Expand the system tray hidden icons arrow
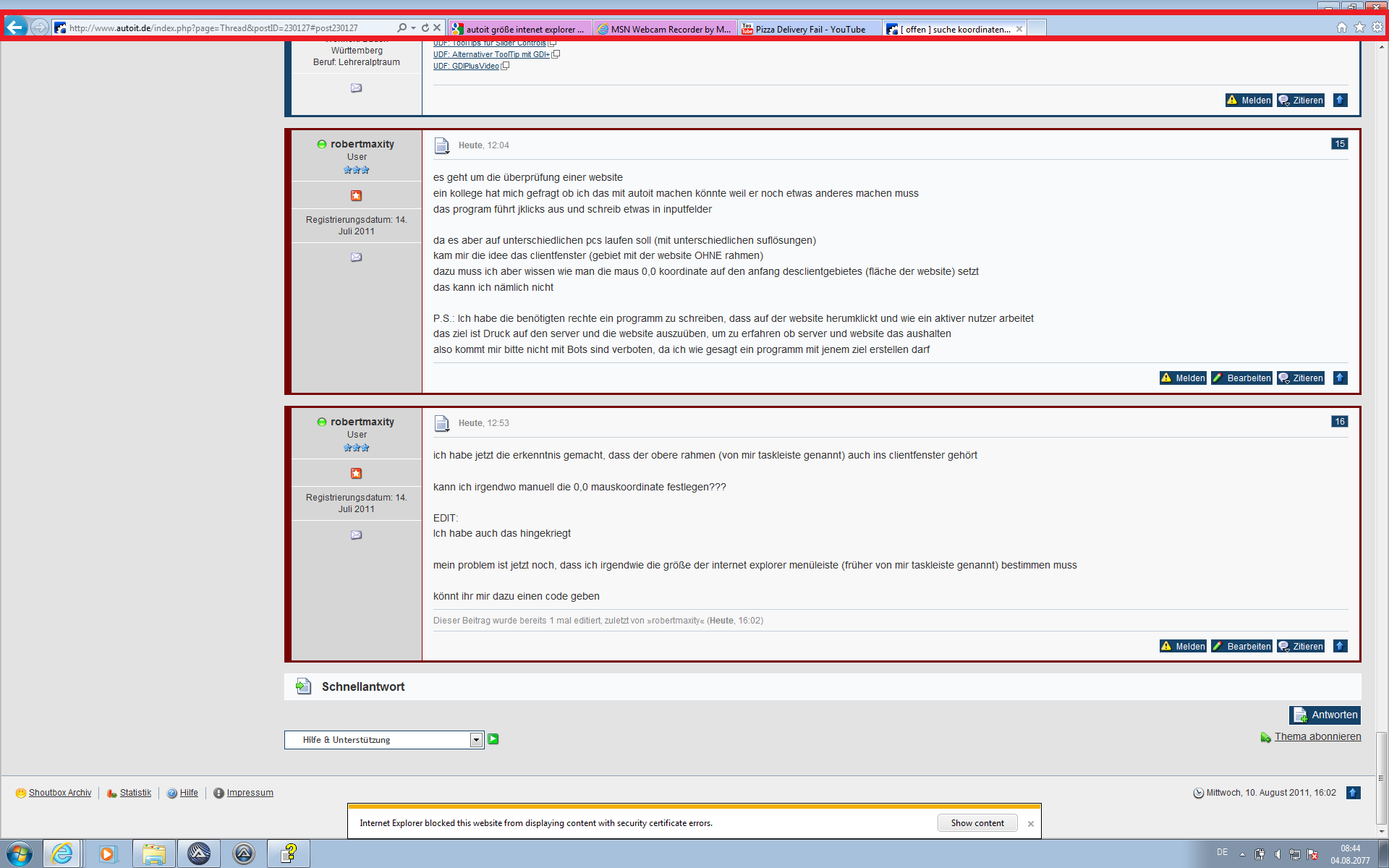 1242,854
